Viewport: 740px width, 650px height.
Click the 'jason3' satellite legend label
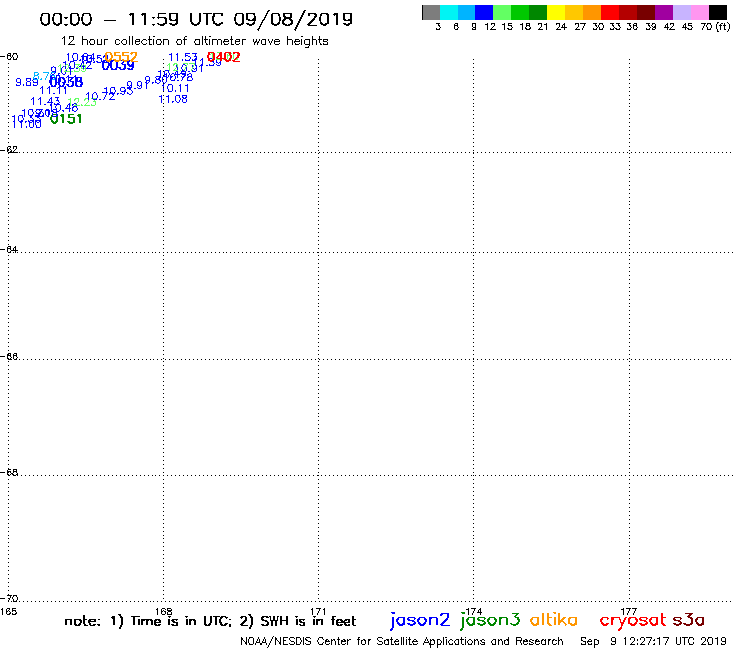490,620
